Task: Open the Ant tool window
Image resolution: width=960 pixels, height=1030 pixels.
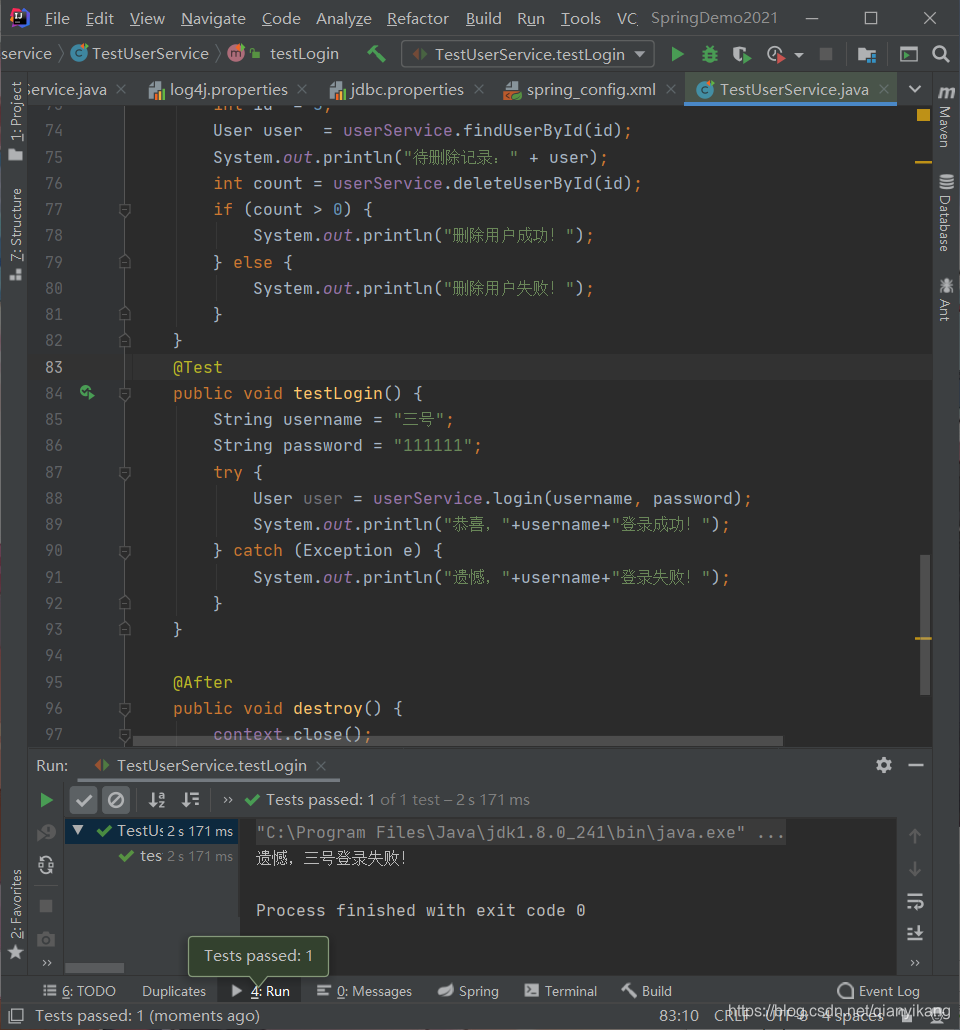Action: pos(946,300)
